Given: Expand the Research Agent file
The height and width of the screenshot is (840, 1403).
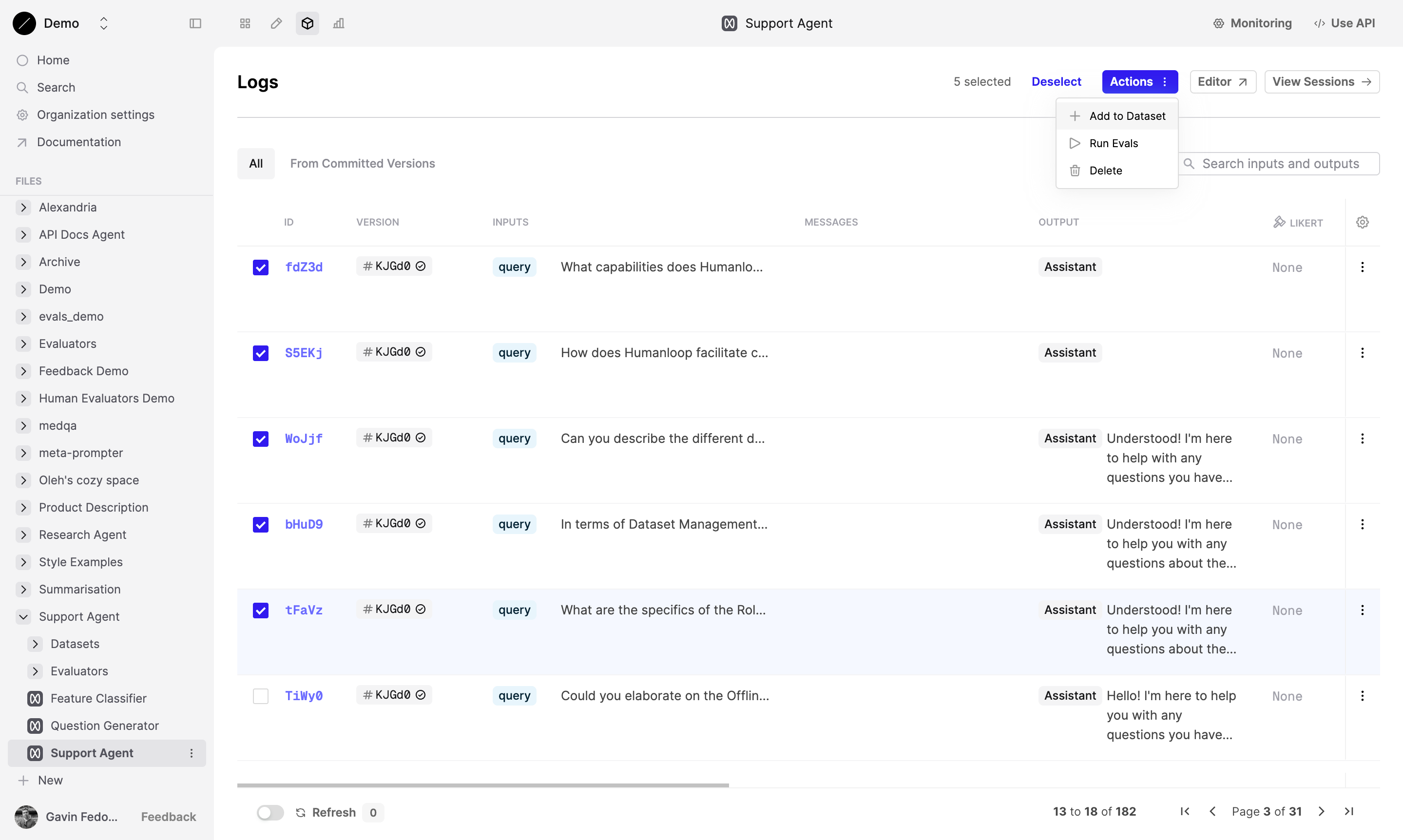Looking at the screenshot, I should pos(23,535).
